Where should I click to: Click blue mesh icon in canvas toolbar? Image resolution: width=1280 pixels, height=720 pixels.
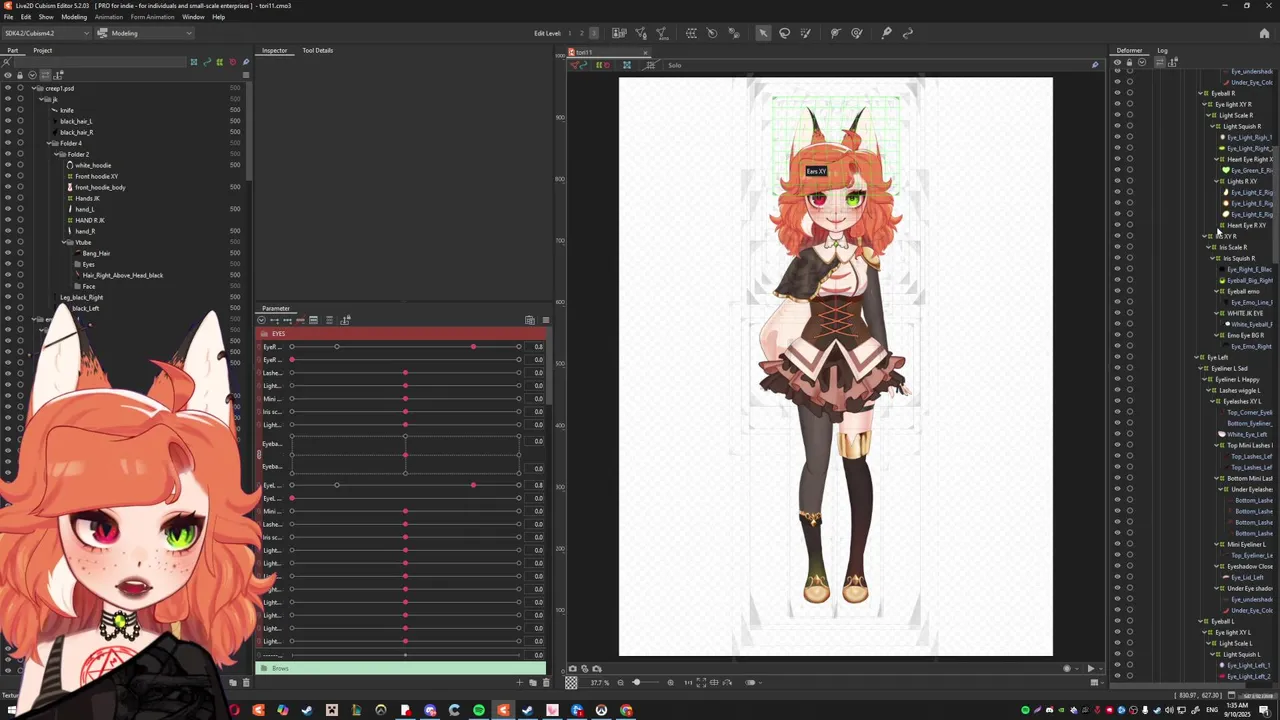626,65
